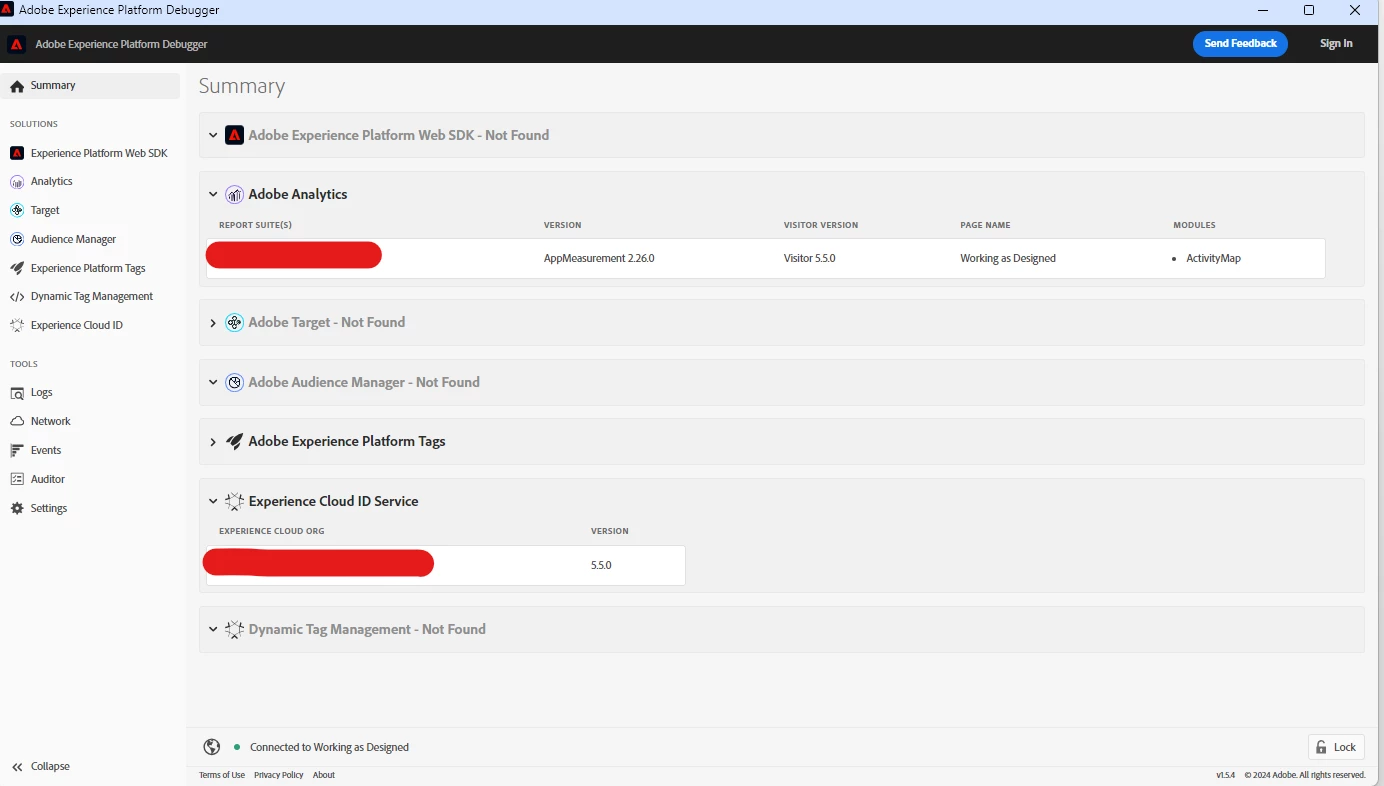The width and height of the screenshot is (1384, 786).
Task: Click the Visitor 5.5.0 cell
Action: click(810, 258)
